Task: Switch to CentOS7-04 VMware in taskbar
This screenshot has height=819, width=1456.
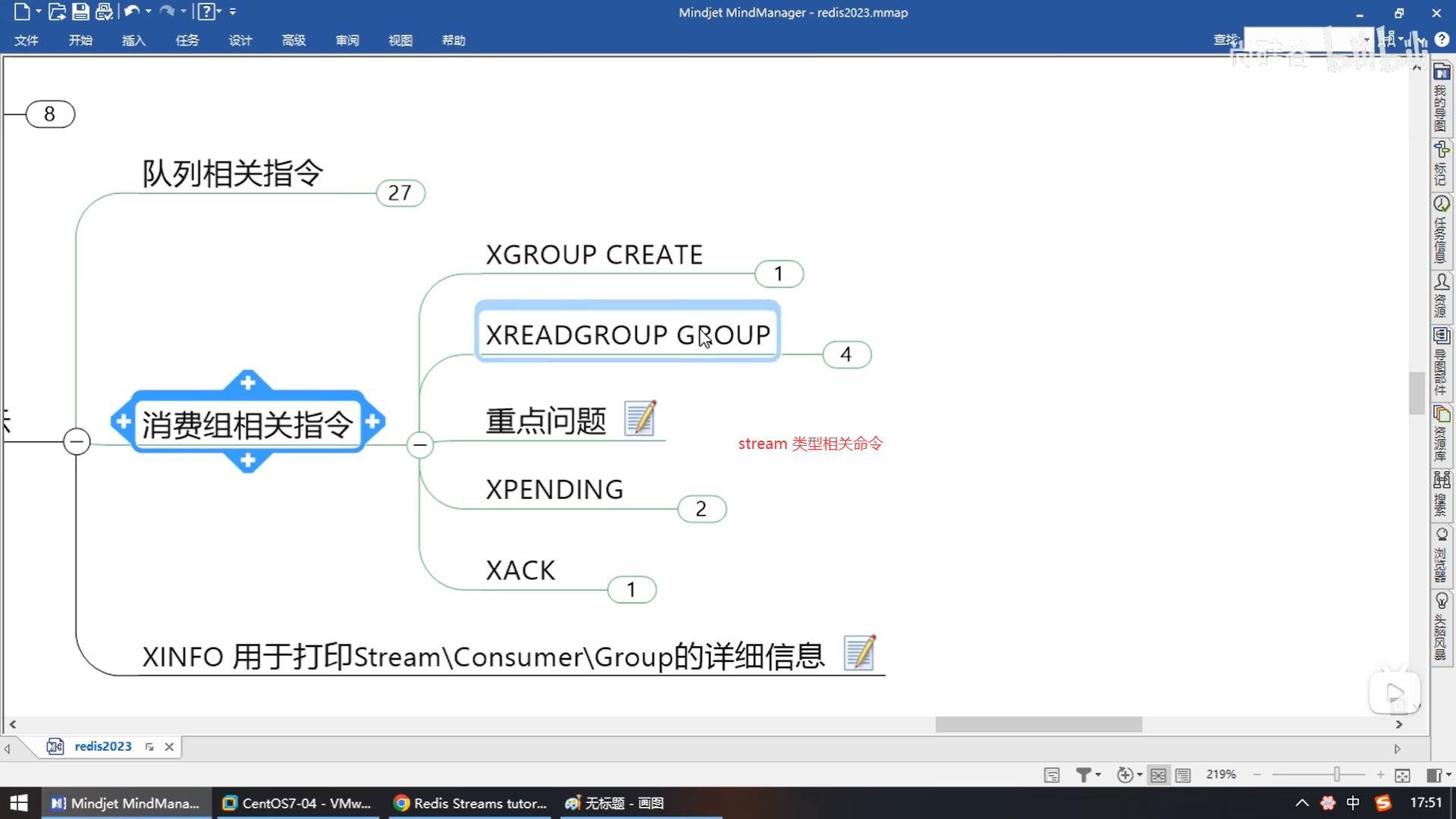Action: pyautogui.click(x=297, y=803)
